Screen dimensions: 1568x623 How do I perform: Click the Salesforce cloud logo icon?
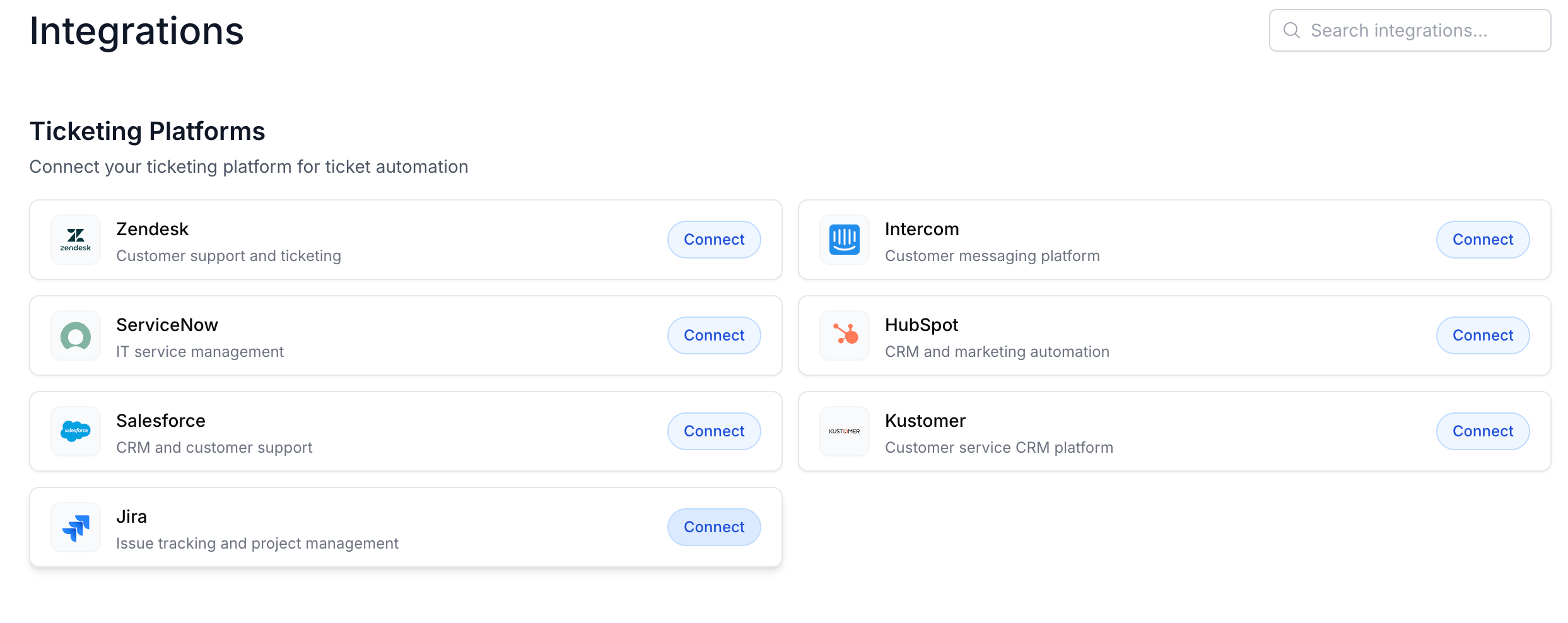[76, 431]
